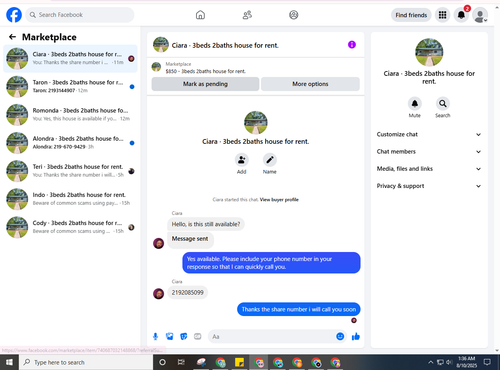The image size is (500, 370).
Task: Click the back arrow beside Marketplace
Action: (x=12, y=37)
